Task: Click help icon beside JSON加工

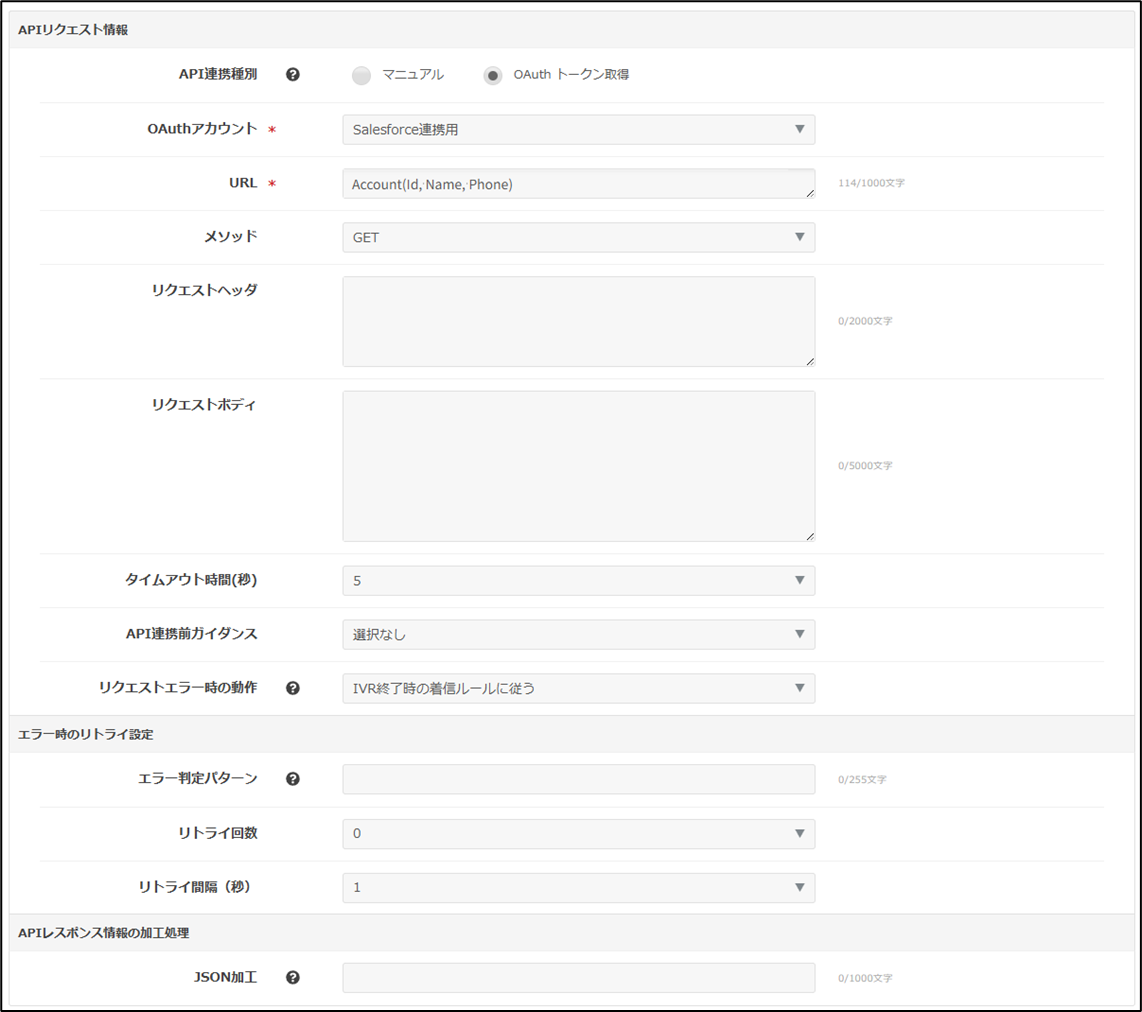Action: pos(293,977)
